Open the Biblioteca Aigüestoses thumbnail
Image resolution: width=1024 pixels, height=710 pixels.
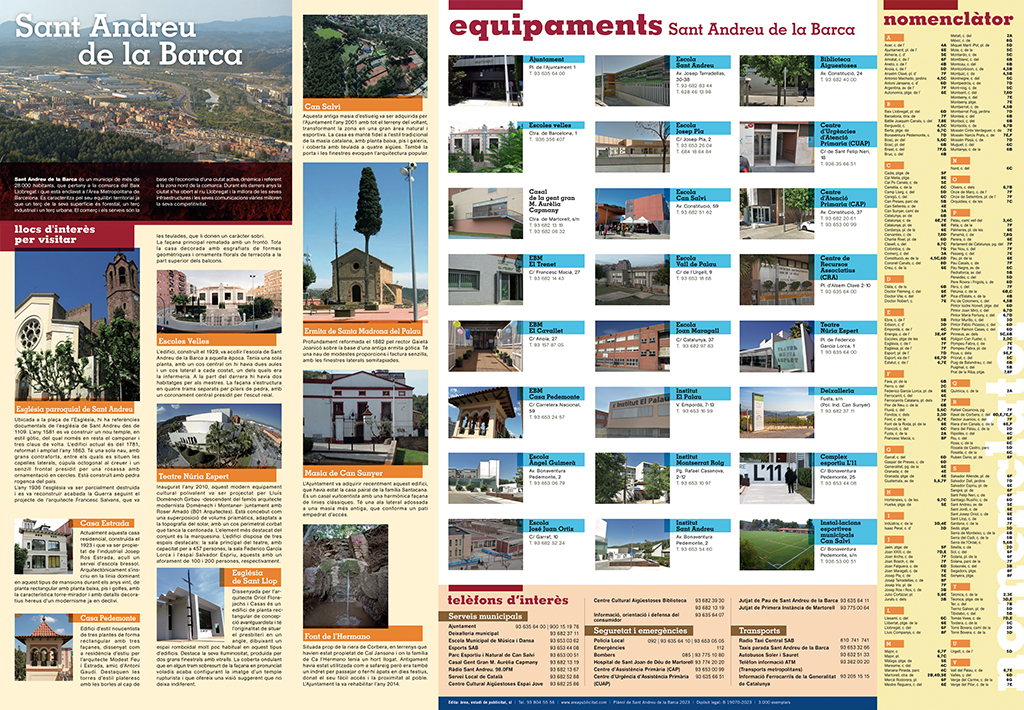(x=776, y=80)
